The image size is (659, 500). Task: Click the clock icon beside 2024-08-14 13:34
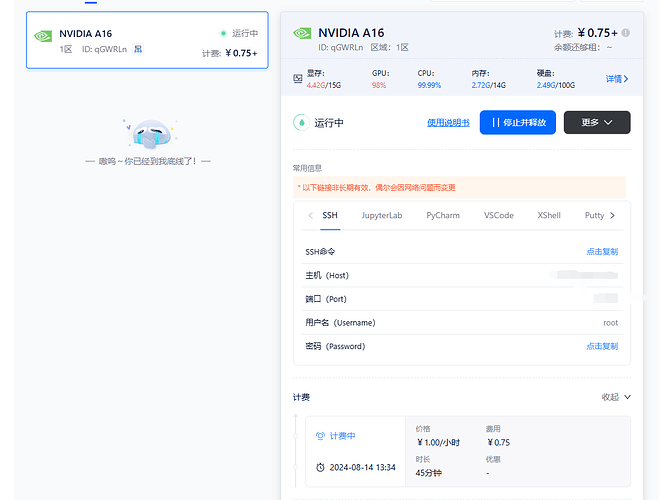[320, 467]
